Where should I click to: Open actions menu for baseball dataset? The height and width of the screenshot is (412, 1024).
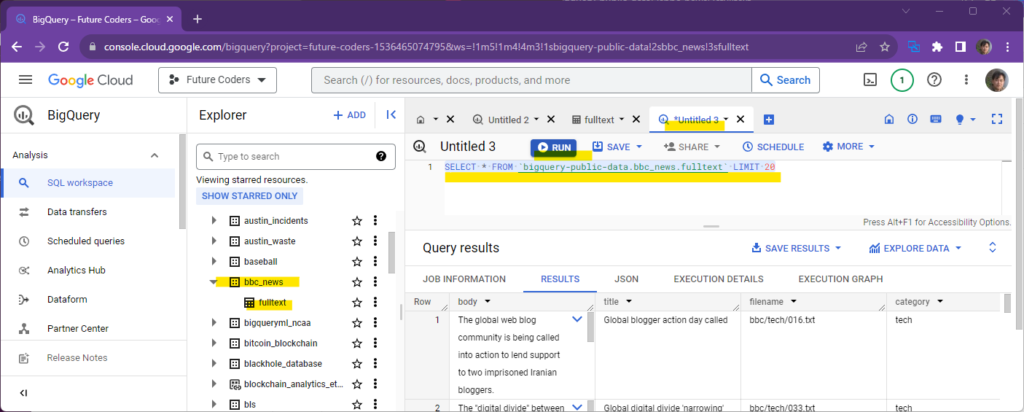(x=375, y=261)
